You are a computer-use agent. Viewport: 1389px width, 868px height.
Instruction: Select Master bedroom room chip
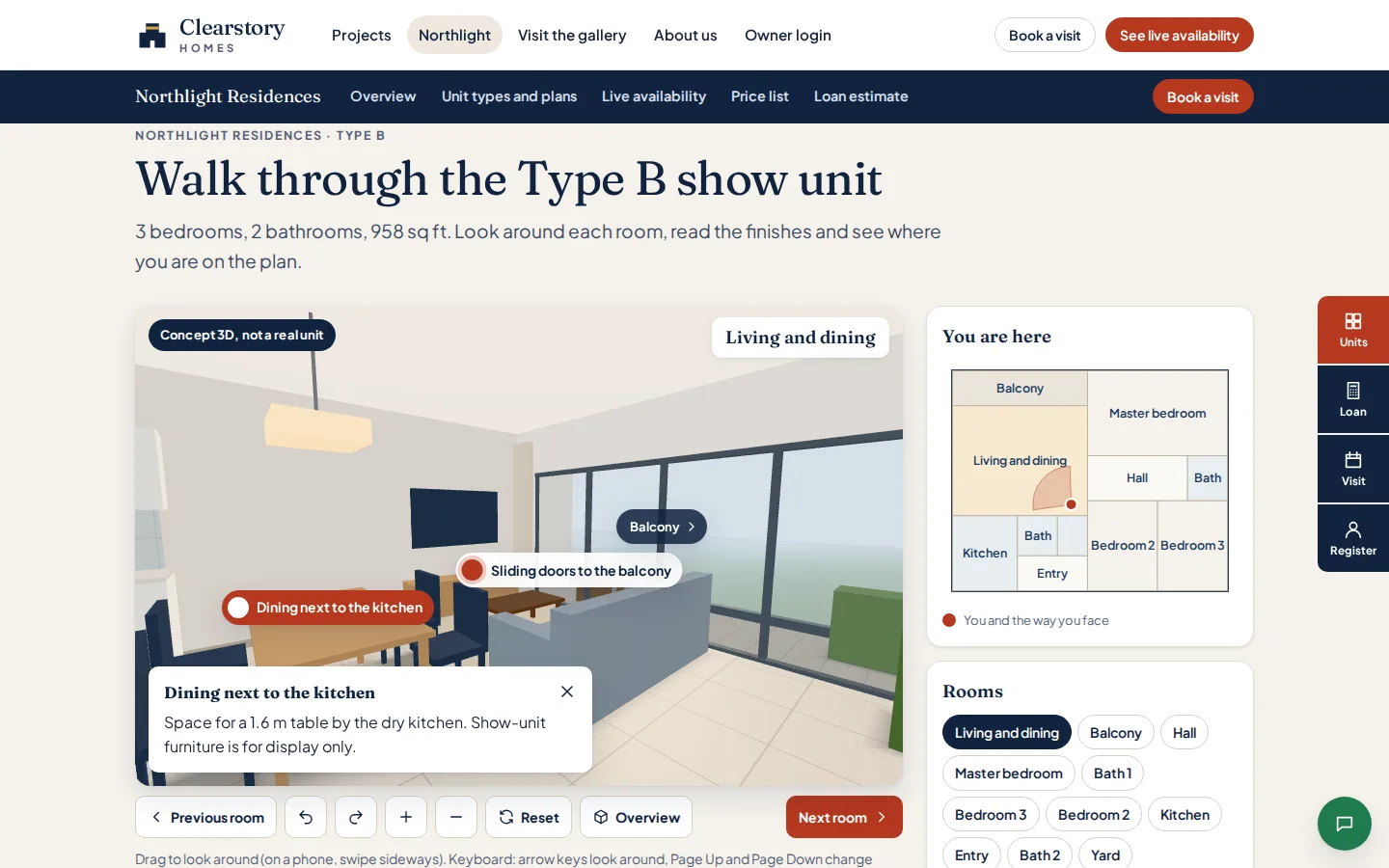click(1009, 773)
